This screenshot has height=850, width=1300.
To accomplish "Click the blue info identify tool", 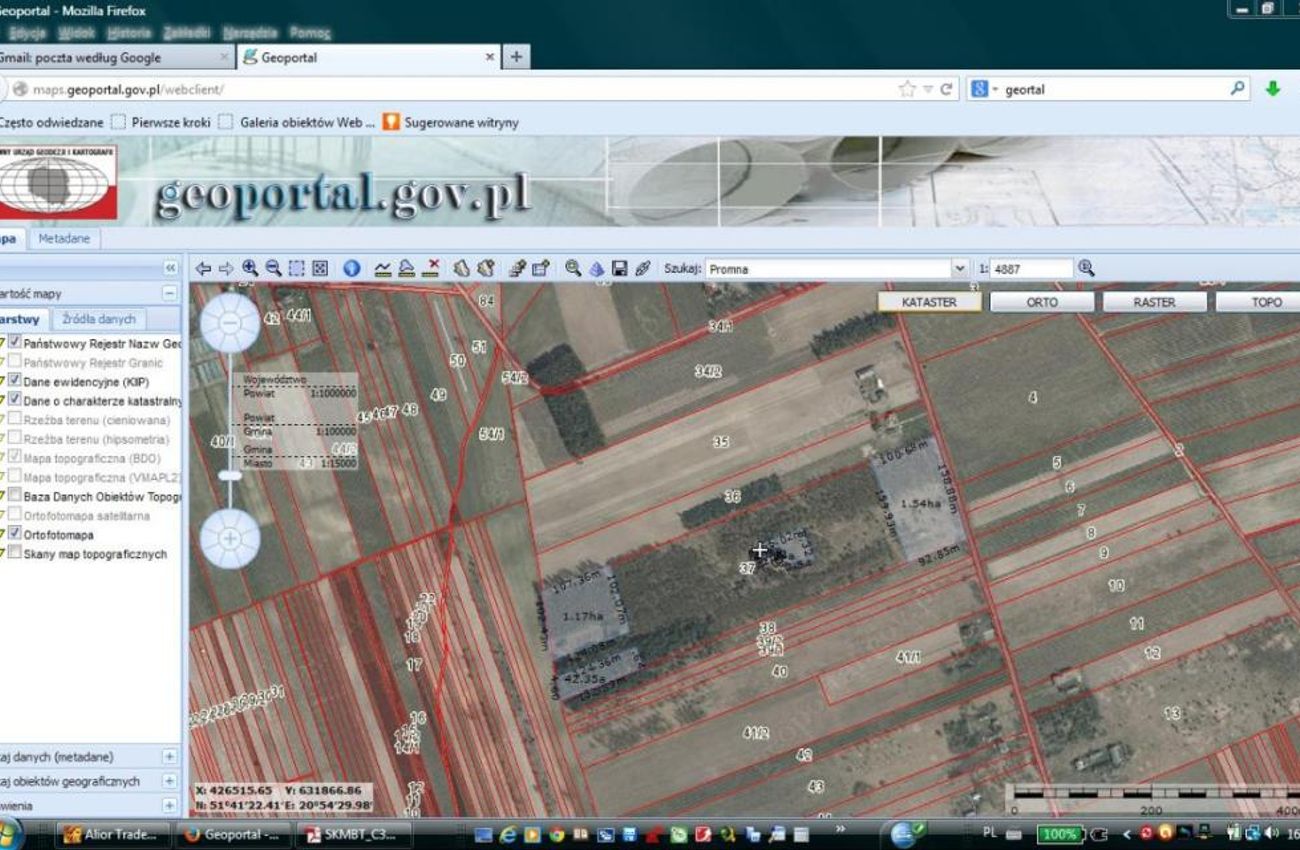I will coord(351,268).
